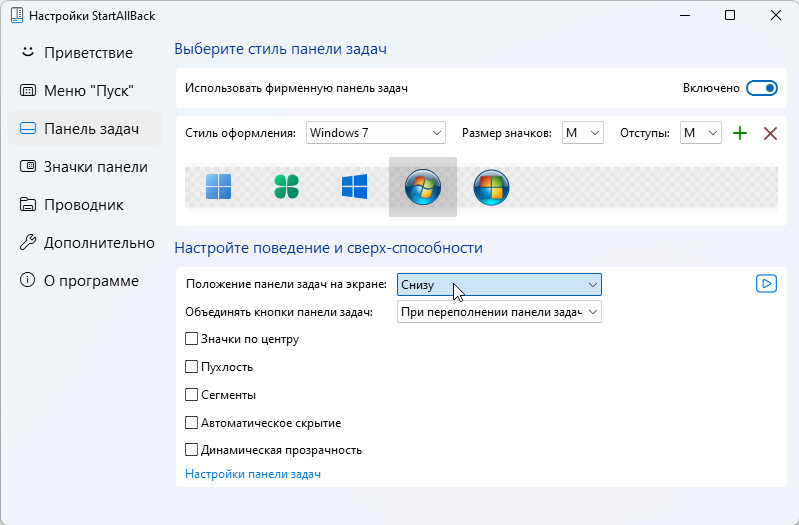Click the smiley icon beside Приветствие
Viewport: 799px width, 525px height.
tap(28, 52)
